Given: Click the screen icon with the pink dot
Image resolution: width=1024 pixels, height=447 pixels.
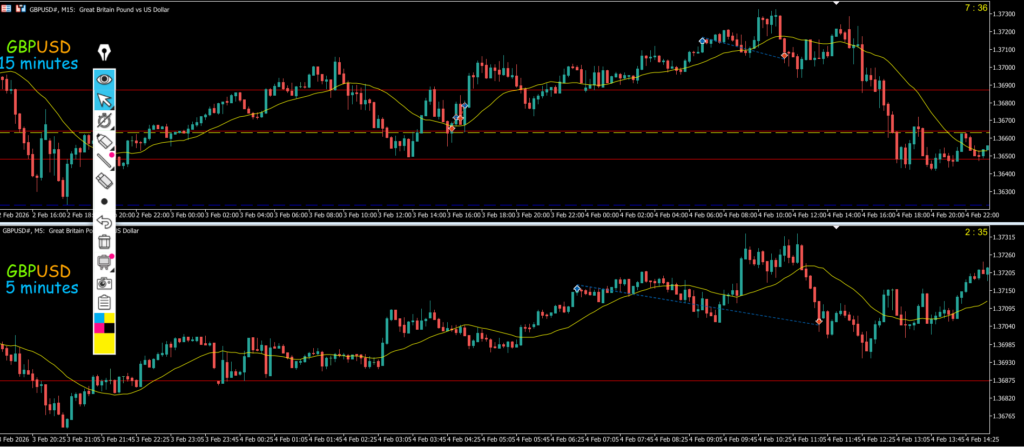Looking at the screenshot, I should [105, 262].
